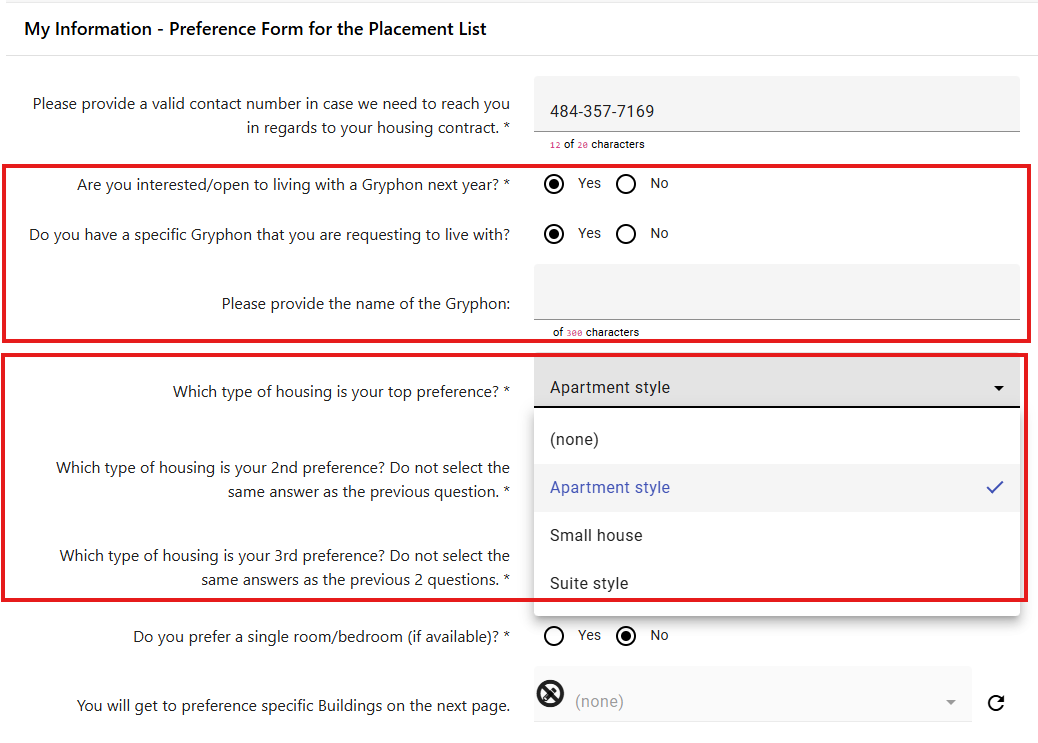This screenshot has height=743, width=1038.
Task: Select Yes for preferring a single room
Action: click(x=554, y=636)
